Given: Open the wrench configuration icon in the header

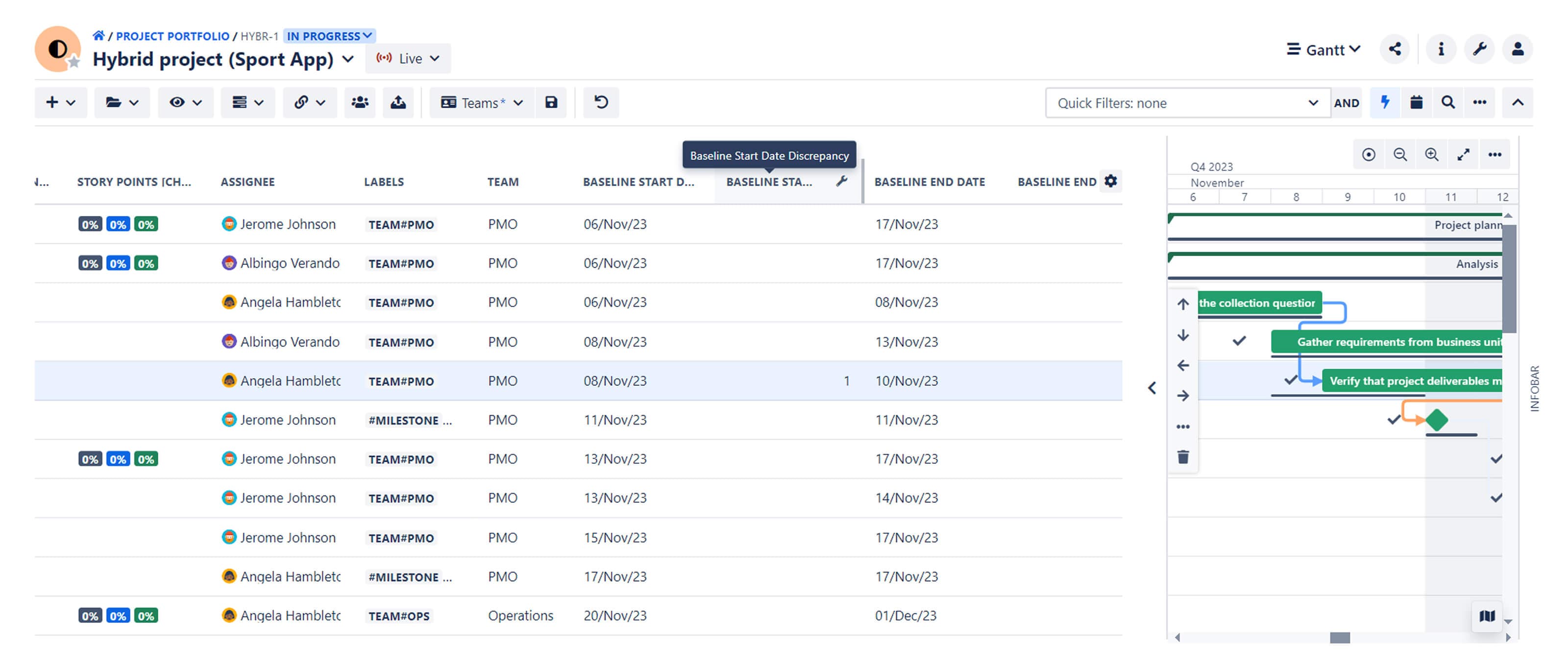Looking at the screenshot, I should point(1479,49).
